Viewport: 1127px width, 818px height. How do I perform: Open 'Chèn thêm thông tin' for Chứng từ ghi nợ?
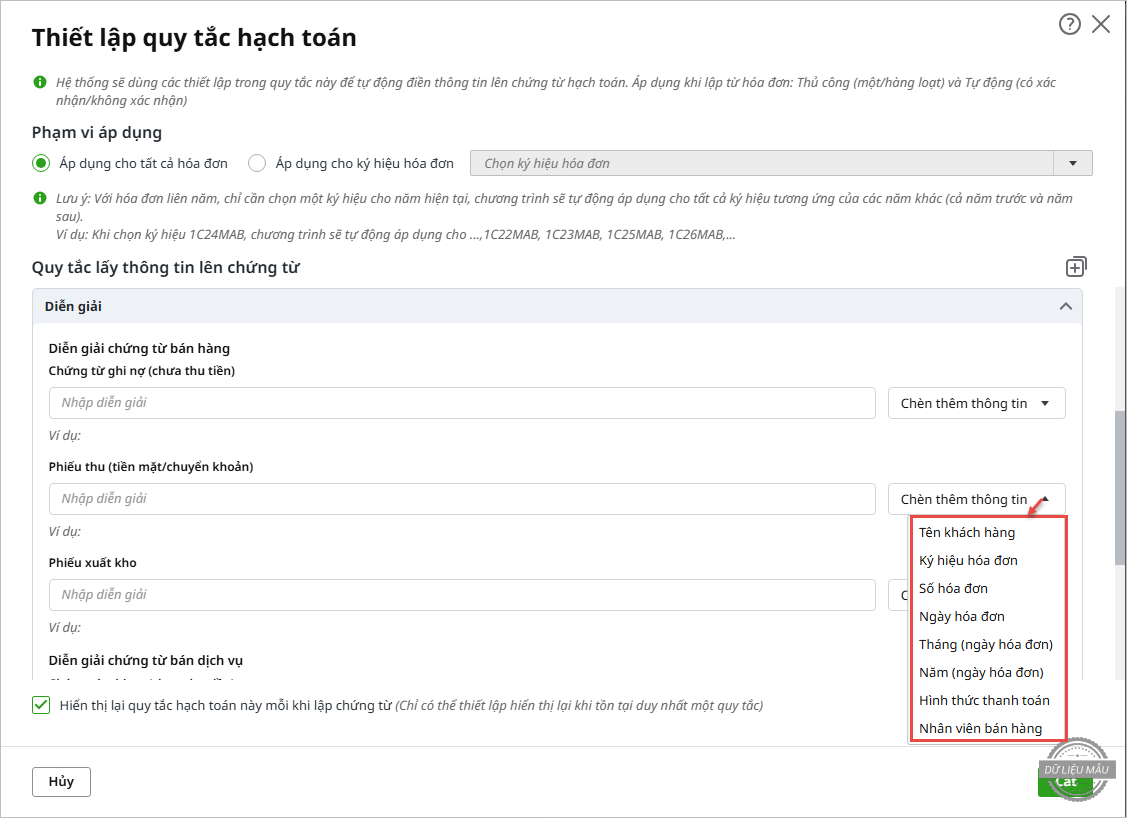pyautogui.click(x=976, y=403)
